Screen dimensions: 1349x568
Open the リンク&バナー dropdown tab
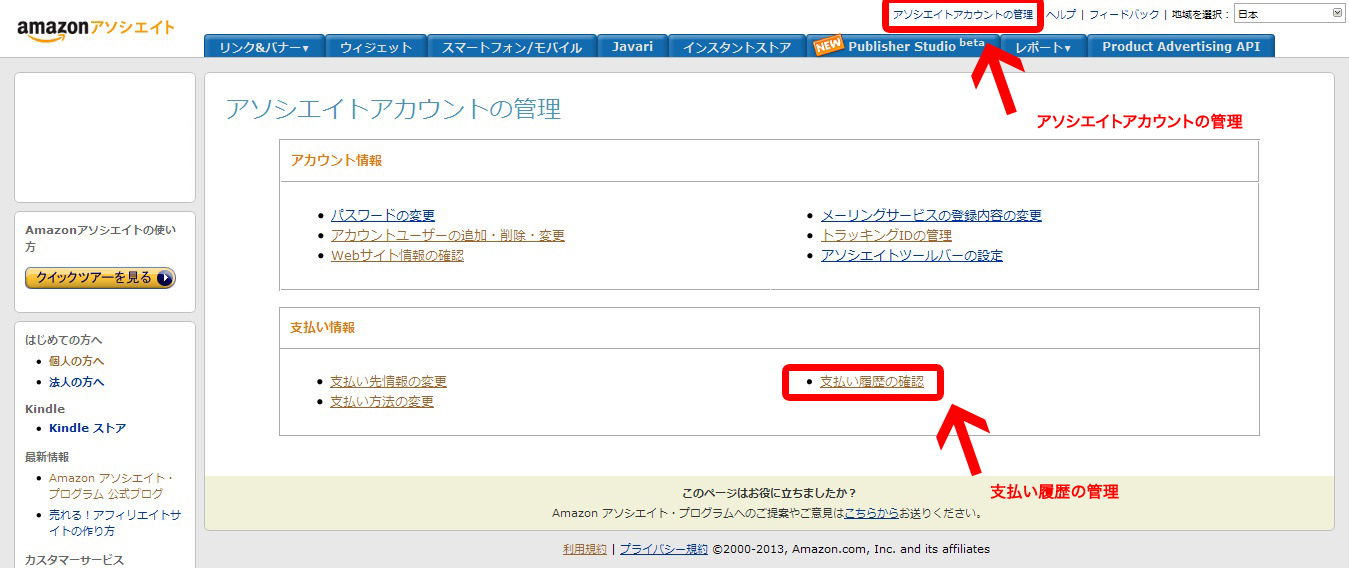264,46
